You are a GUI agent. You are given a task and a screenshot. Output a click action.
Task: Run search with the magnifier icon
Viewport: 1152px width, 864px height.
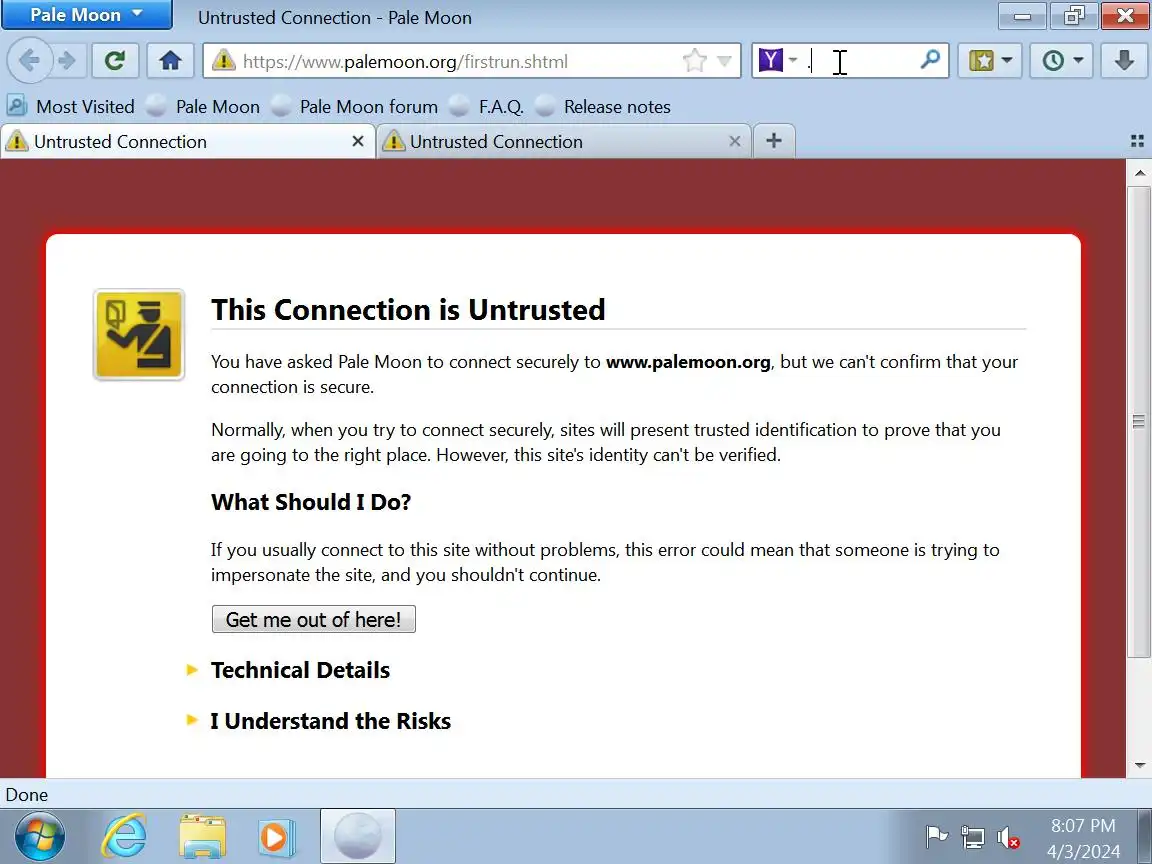(x=930, y=60)
